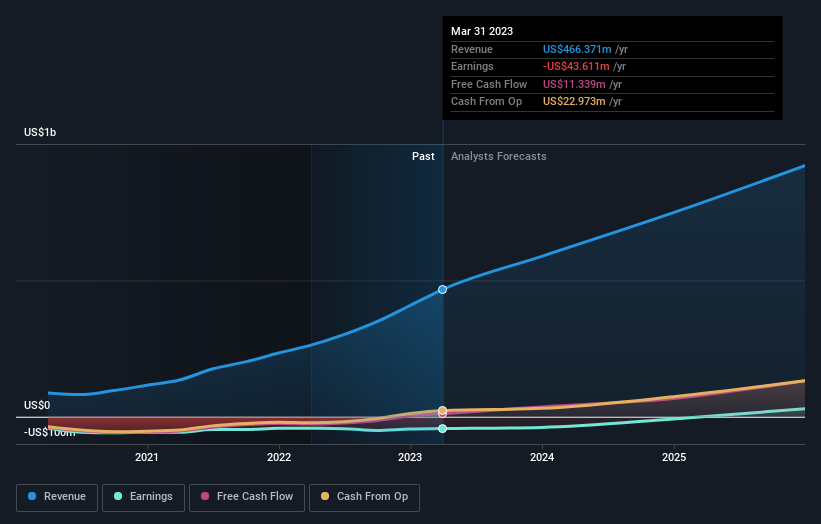Click the Cash From Op label in tooltip
This screenshot has height=524, width=821.
pyautogui.click(x=486, y=102)
